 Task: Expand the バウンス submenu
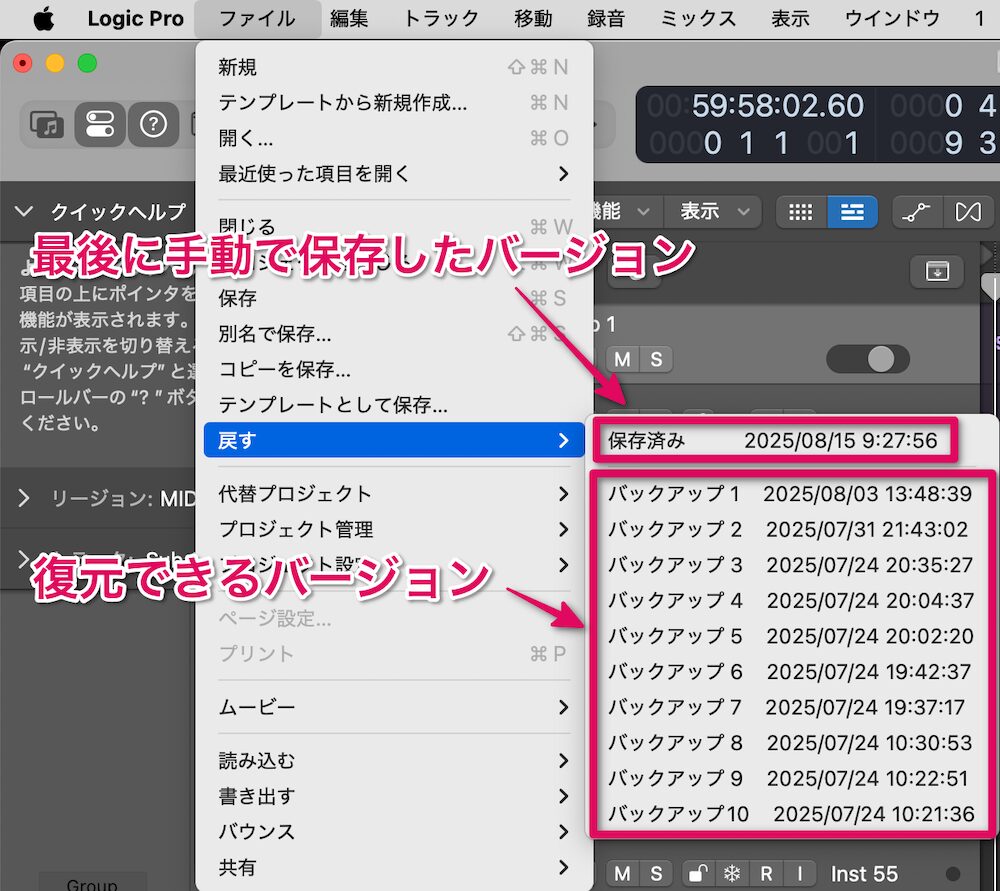394,832
